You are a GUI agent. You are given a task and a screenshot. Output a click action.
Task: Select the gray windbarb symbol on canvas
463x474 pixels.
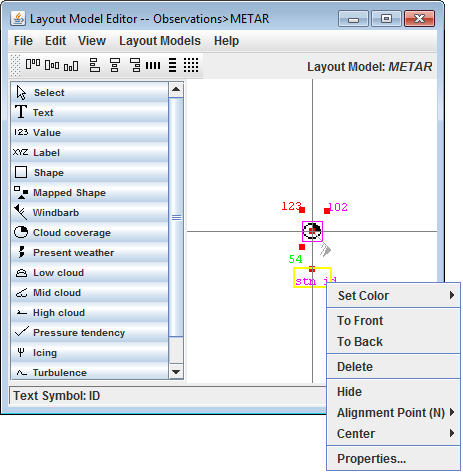point(325,249)
